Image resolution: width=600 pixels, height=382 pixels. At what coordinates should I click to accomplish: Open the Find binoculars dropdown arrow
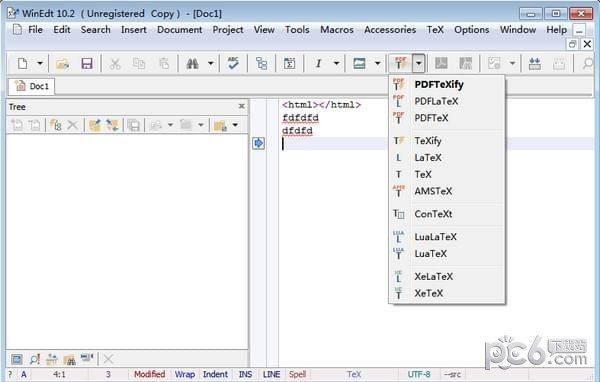(210, 63)
